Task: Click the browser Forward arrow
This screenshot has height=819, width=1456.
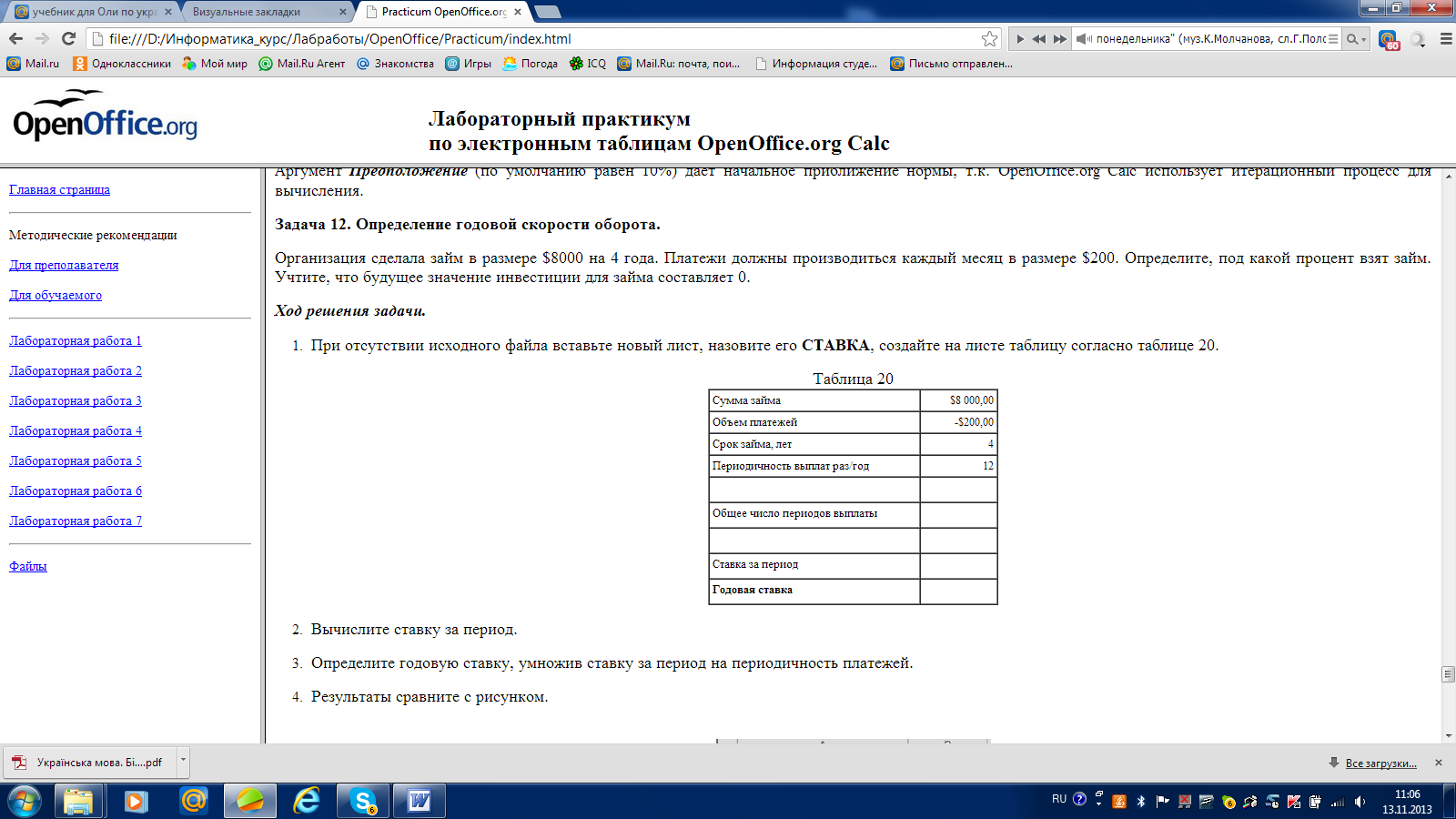Action: point(42,38)
